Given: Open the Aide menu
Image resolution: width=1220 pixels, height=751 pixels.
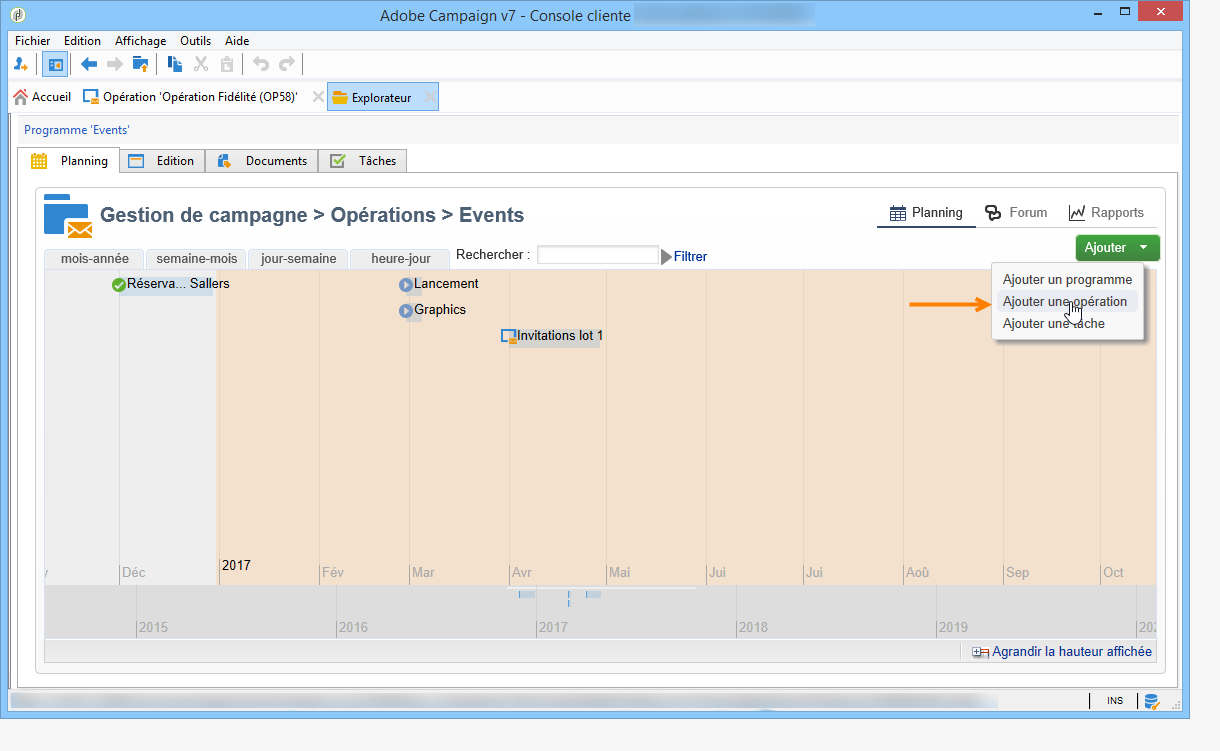Looking at the screenshot, I should click(x=237, y=41).
